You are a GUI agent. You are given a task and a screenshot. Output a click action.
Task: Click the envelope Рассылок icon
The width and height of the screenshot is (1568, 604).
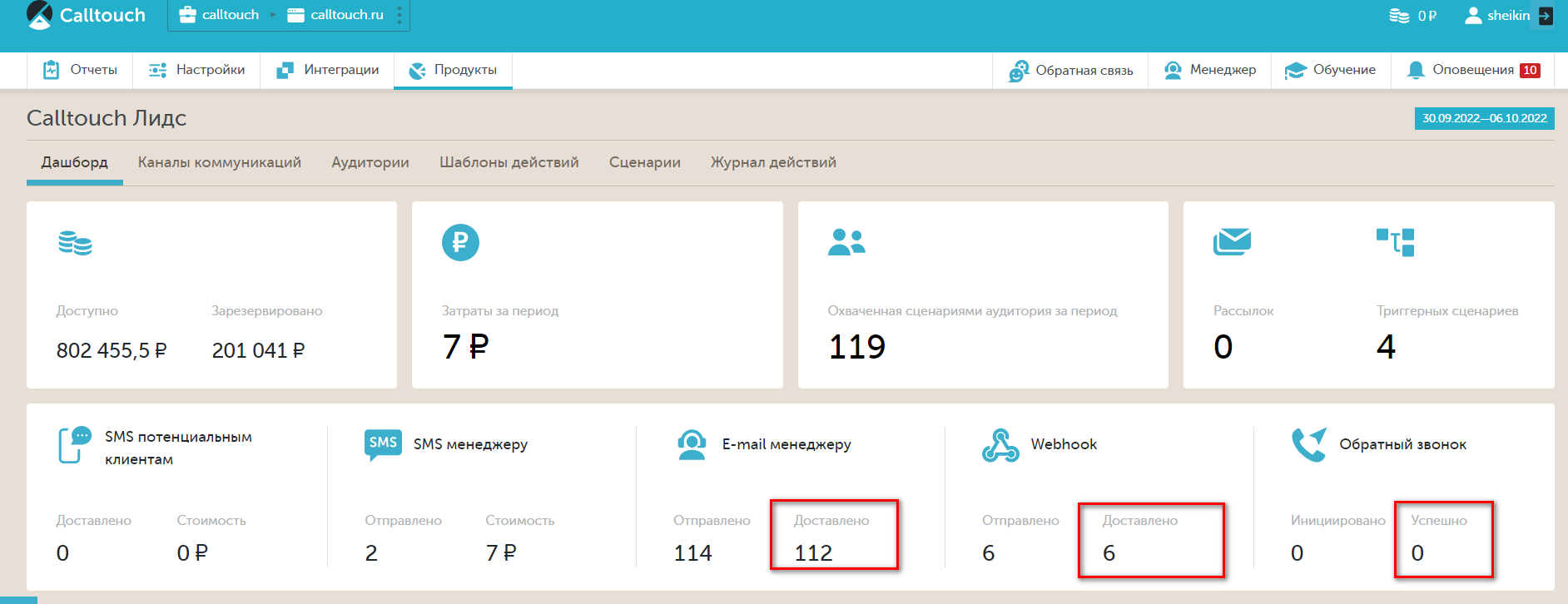pyautogui.click(x=1232, y=242)
